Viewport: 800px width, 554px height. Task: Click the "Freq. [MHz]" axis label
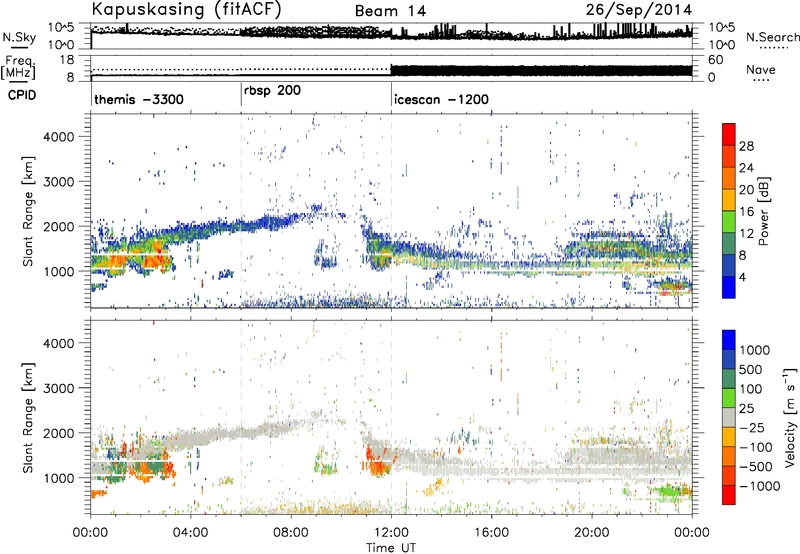[18, 68]
